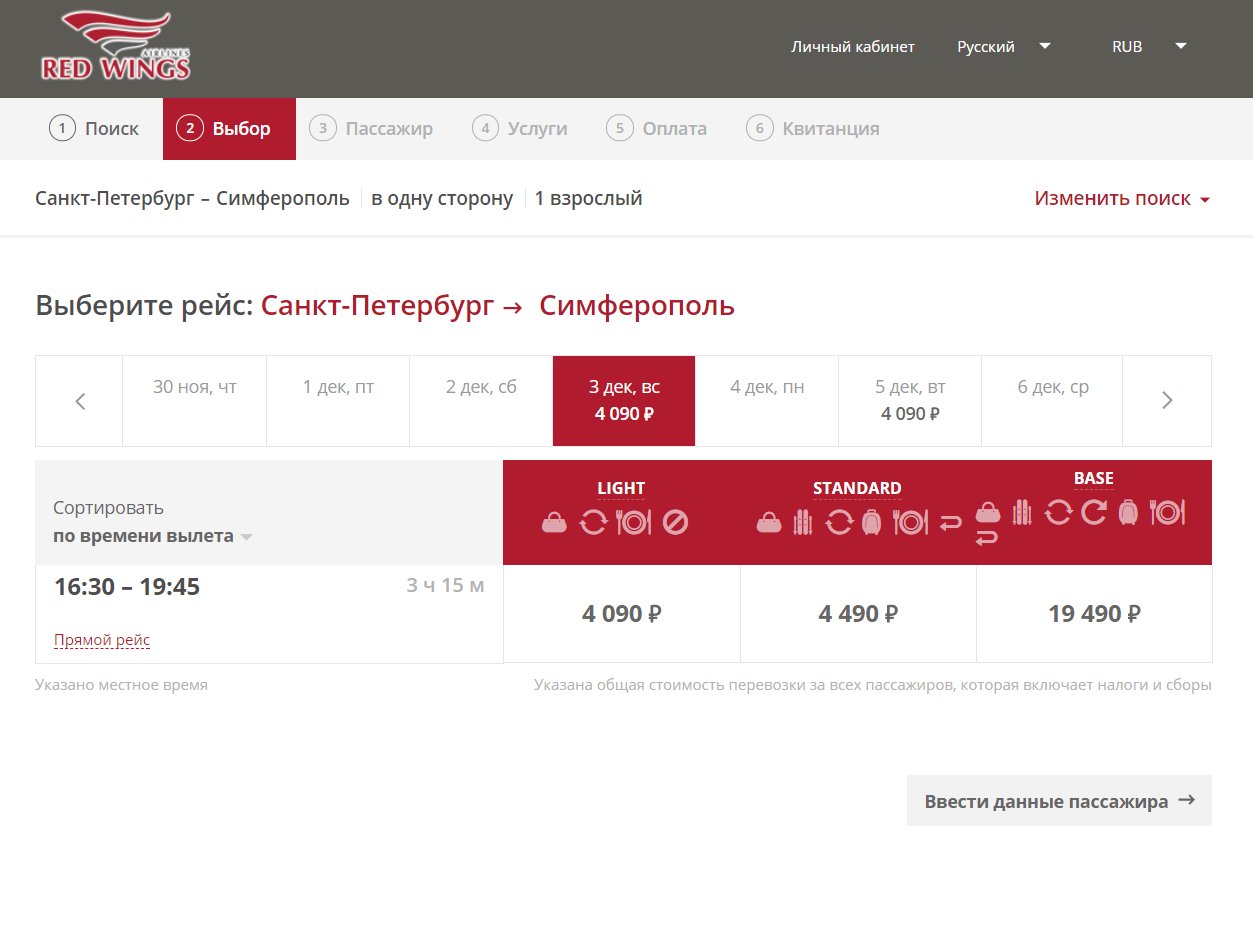Click the skis icon under BASE fare
The height and width of the screenshot is (937, 1253).
point(1022,513)
